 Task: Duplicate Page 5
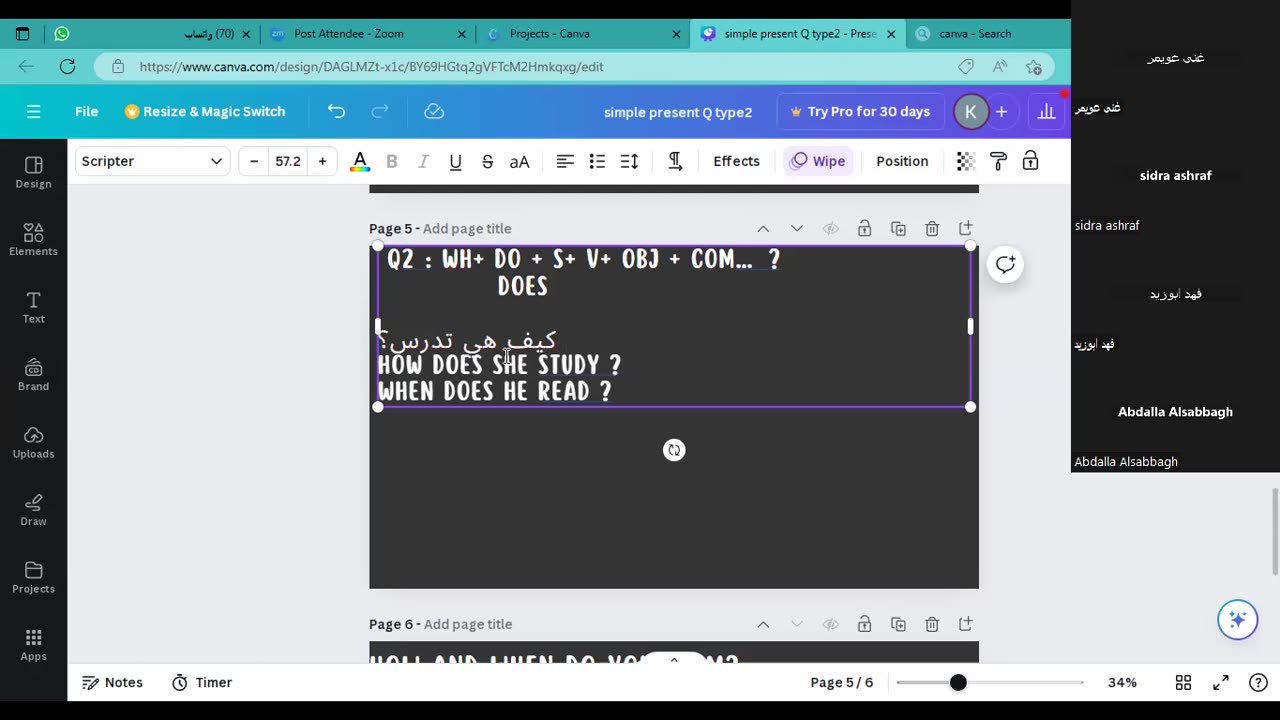(898, 229)
